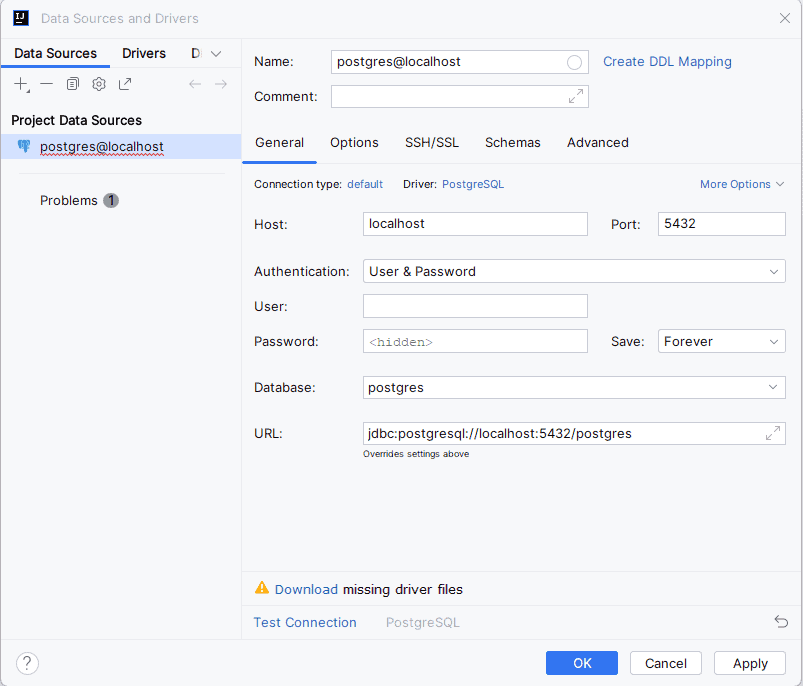
Task: Click the Host input field
Action: click(x=475, y=224)
